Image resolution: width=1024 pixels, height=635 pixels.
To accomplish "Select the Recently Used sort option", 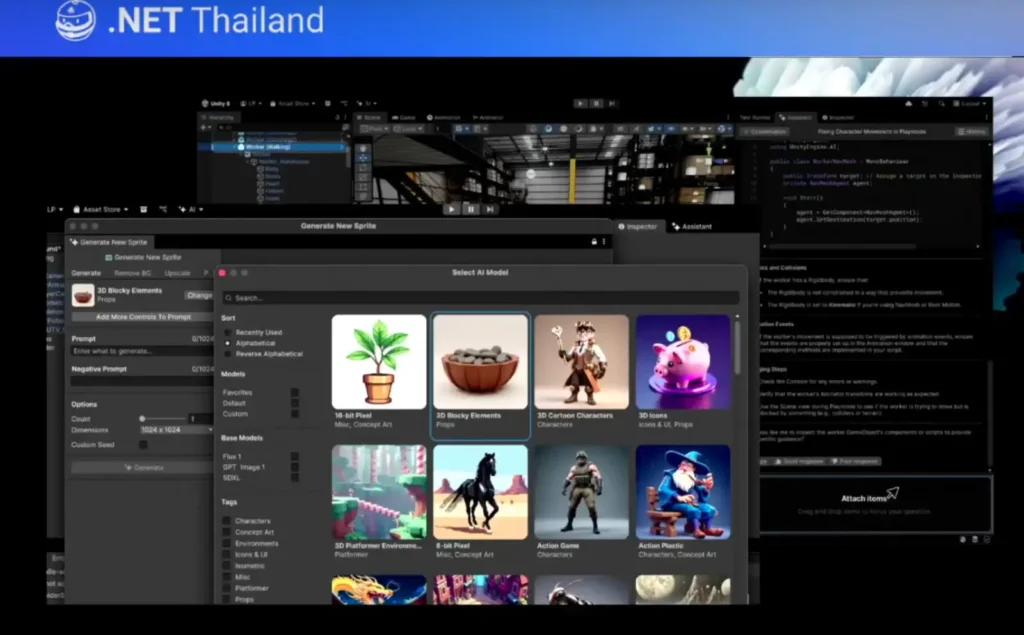I will [x=229, y=332].
